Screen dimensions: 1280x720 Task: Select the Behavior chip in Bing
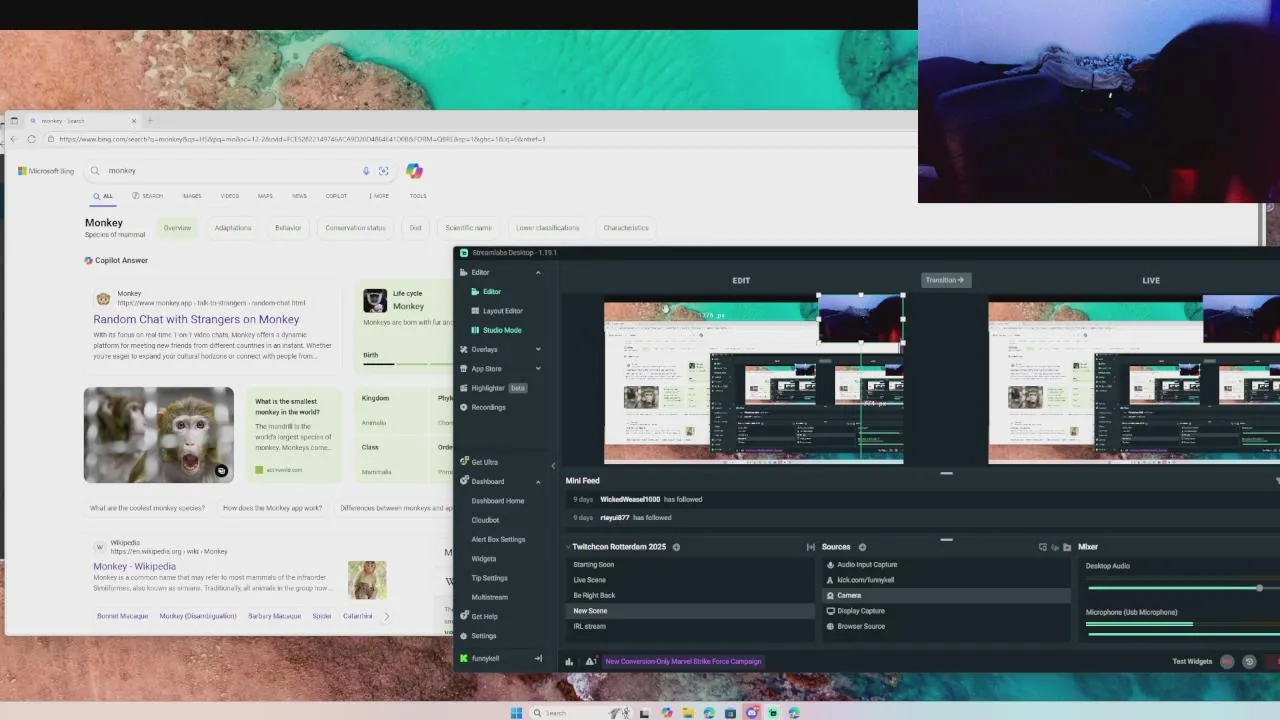point(288,228)
